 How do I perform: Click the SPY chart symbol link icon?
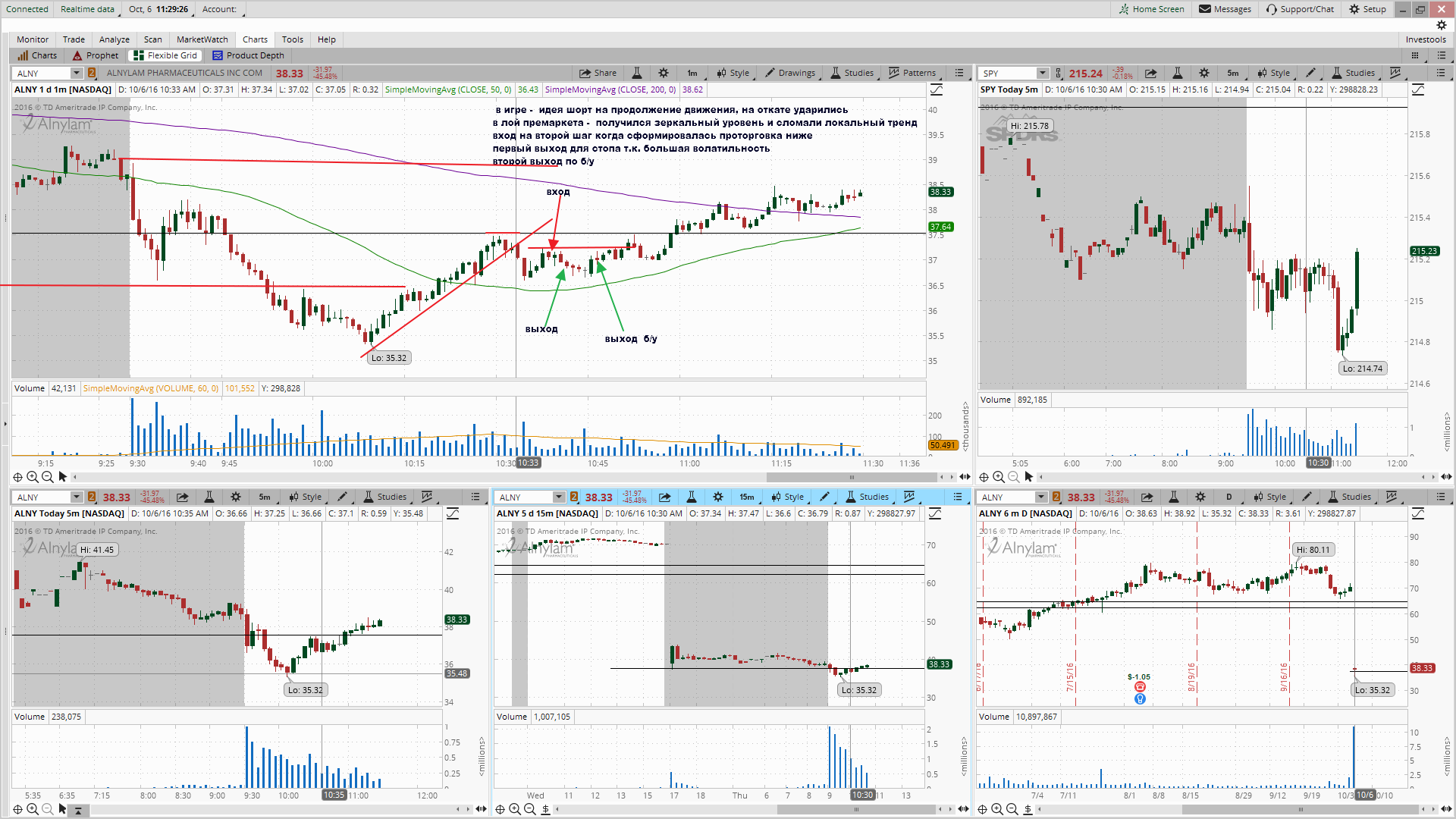(x=1059, y=73)
